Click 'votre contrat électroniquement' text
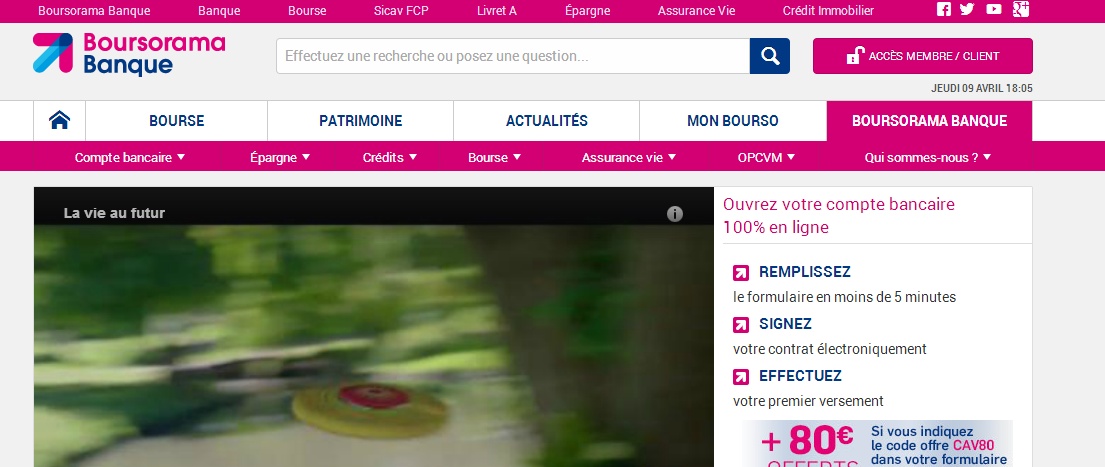Viewport: 1105px width, 467px height. (829, 349)
